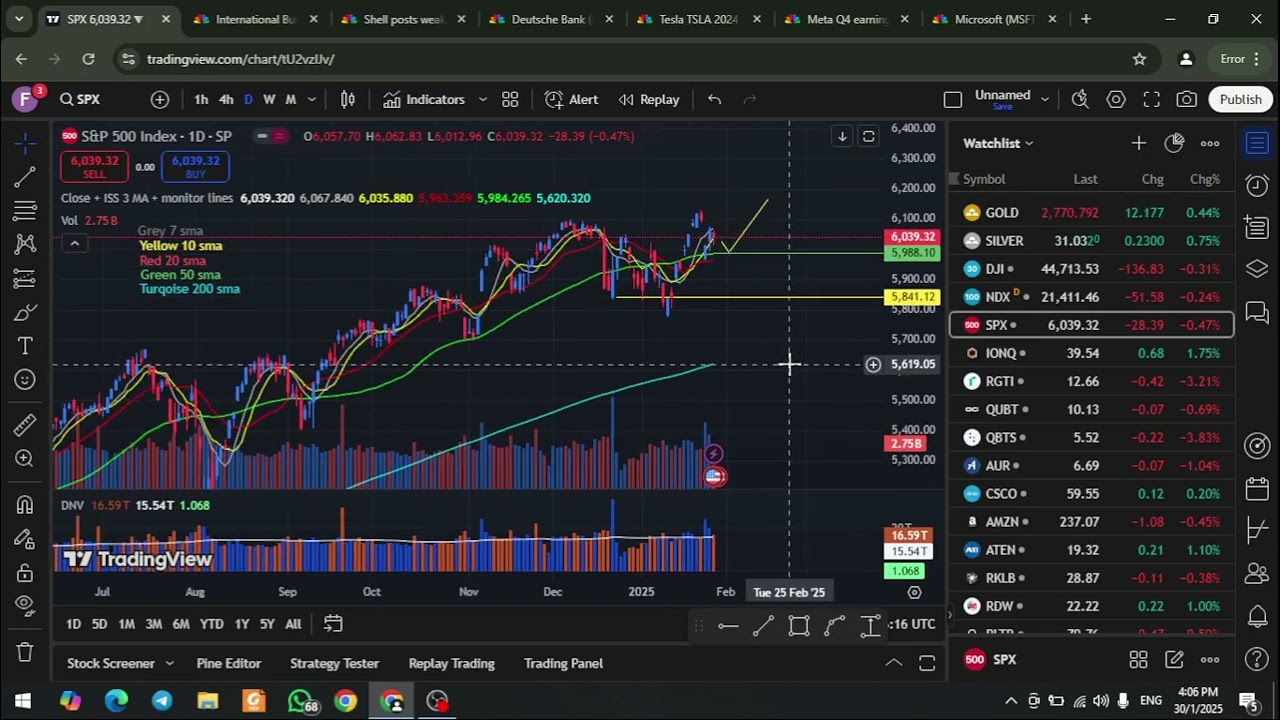1280x720 pixels.
Task: Expand the Watchlist name dropdown
Action: (x=998, y=143)
